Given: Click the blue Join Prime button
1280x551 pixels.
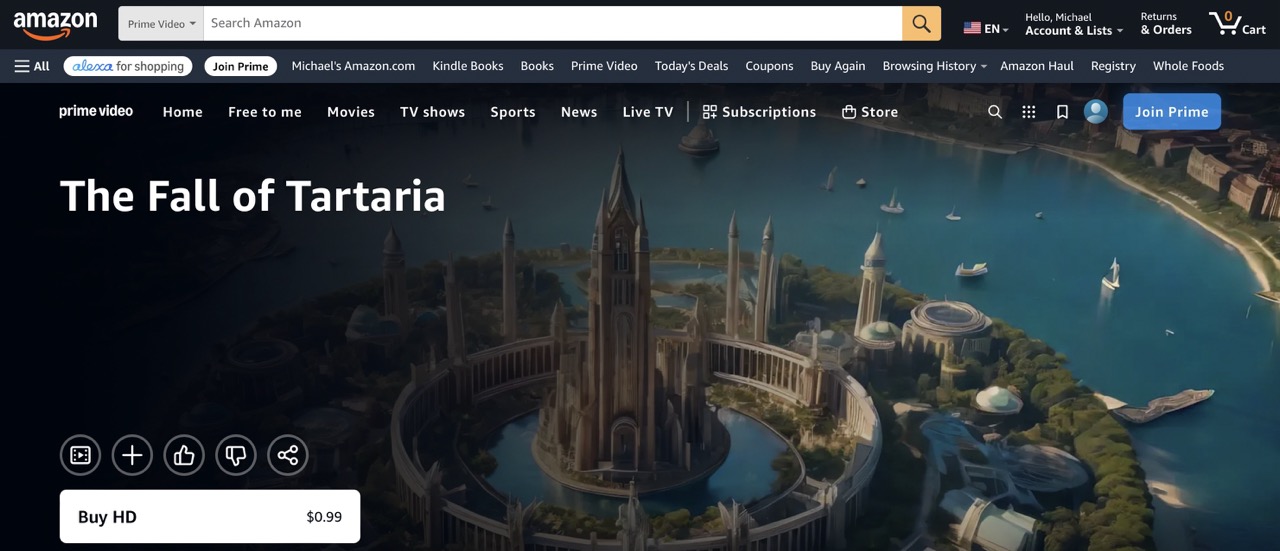Looking at the screenshot, I should point(1172,112).
